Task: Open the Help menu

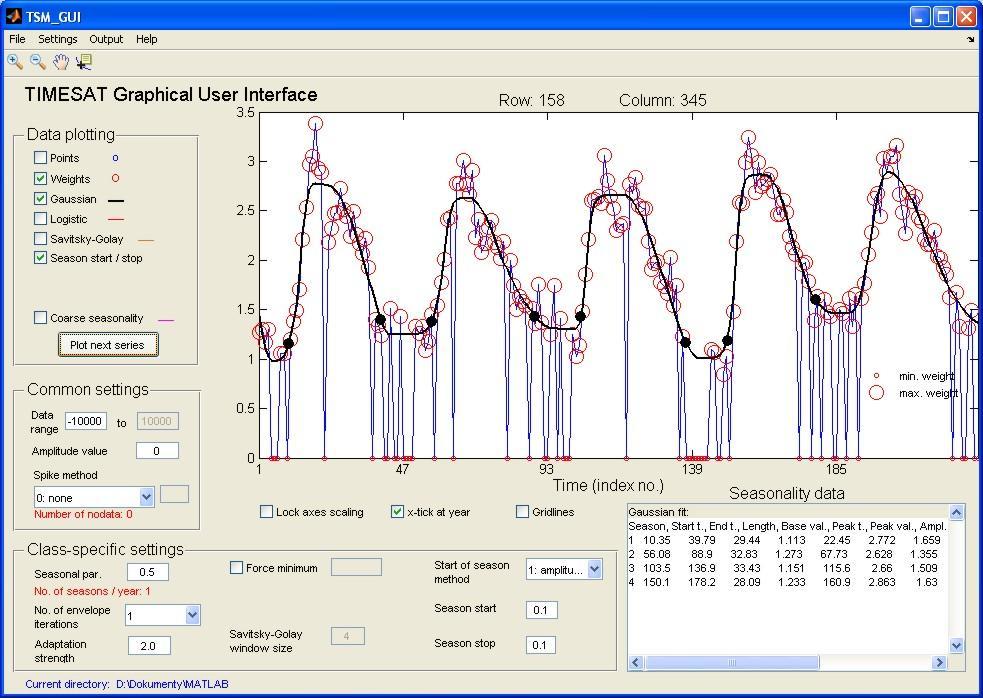Action: 147,39
